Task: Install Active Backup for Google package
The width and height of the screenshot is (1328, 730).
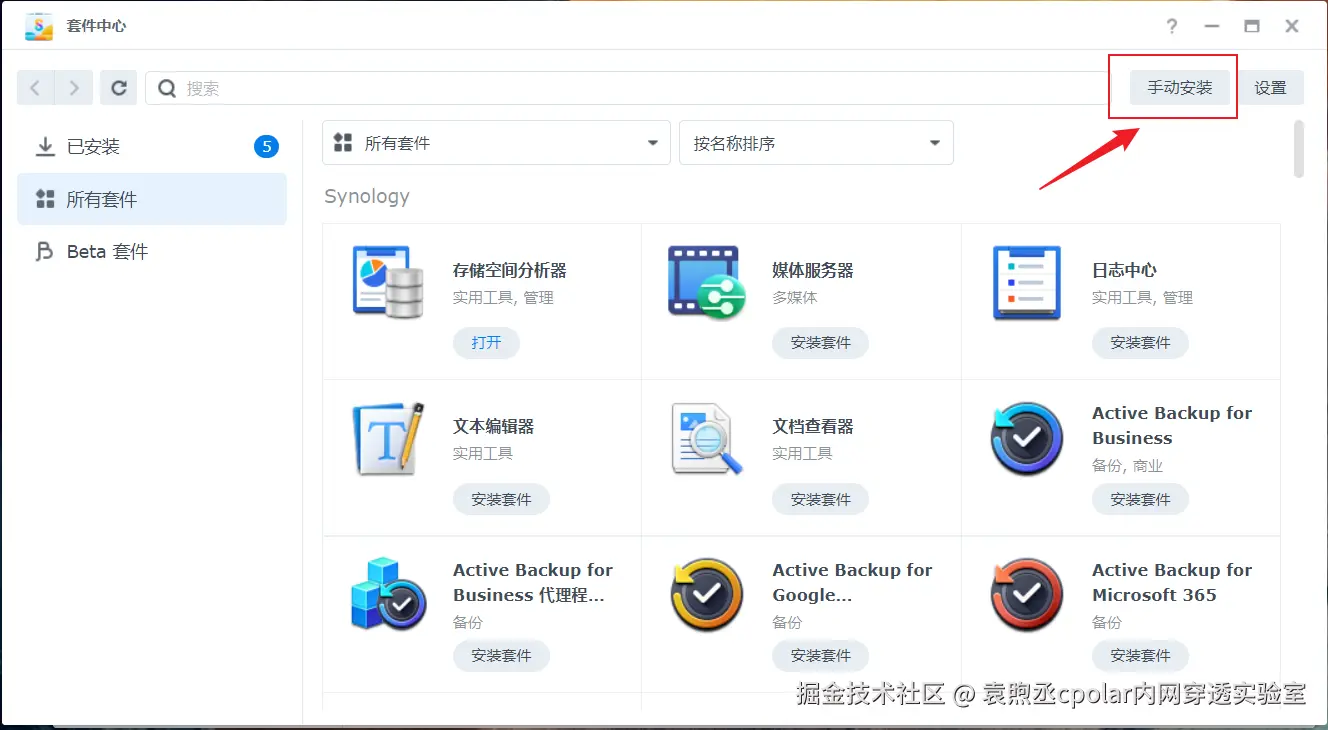Action: pos(820,655)
